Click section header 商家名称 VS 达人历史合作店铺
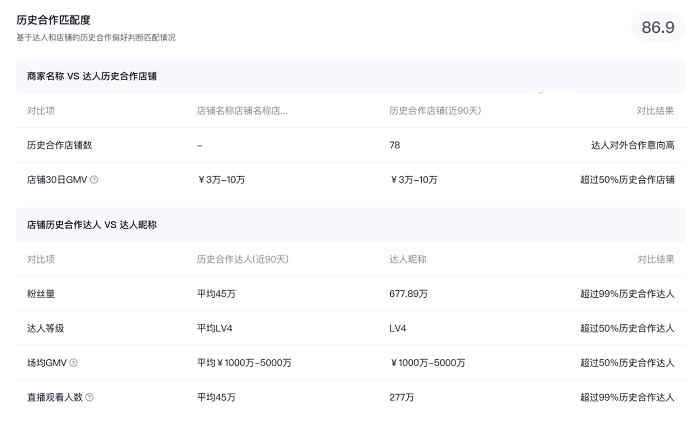The width and height of the screenshot is (700, 425). [91, 76]
